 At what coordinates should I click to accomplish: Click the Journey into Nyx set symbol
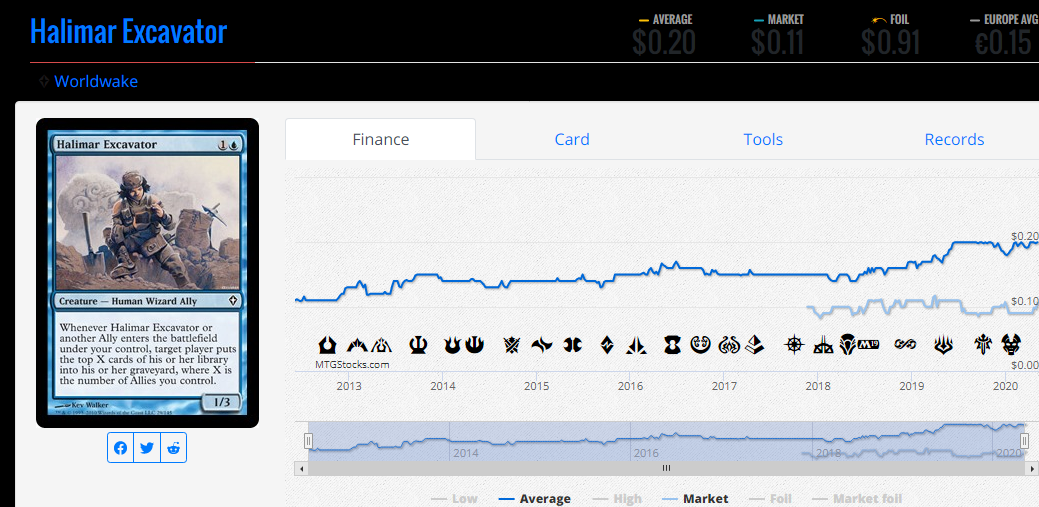pyautogui.click(x=474, y=345)
